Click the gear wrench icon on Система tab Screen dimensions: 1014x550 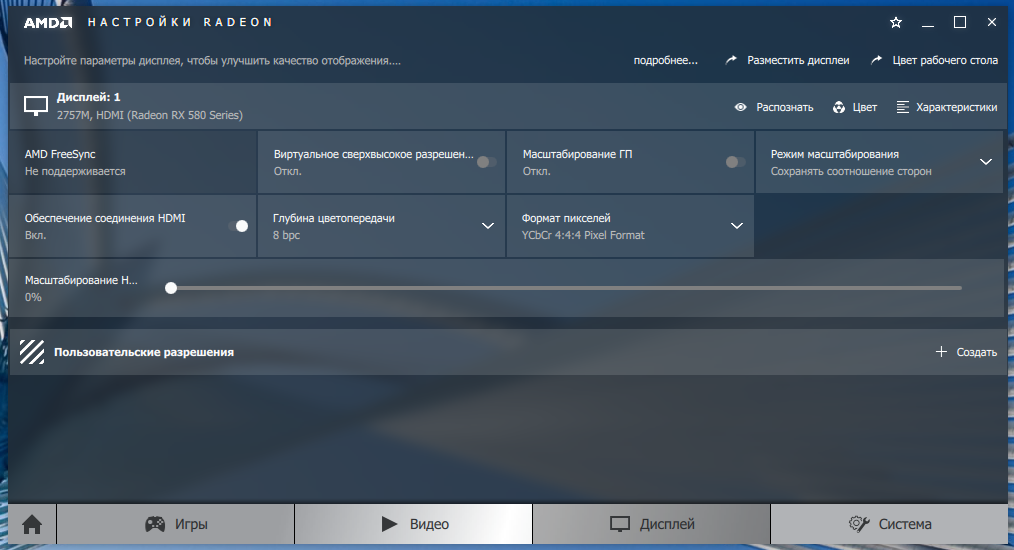pos(859,524)
